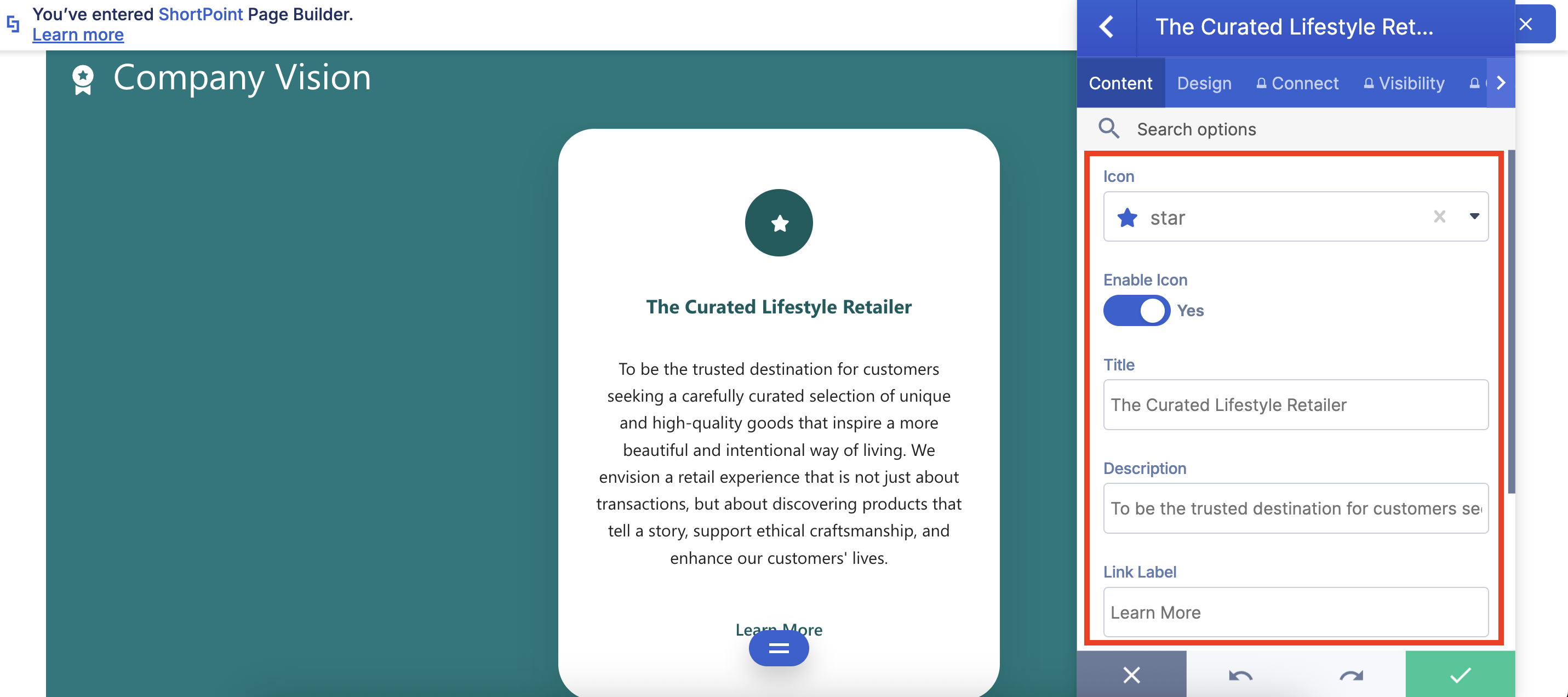Click the panel vertical scrollbar
The image size is (1568, 697).
point(1511,323)
